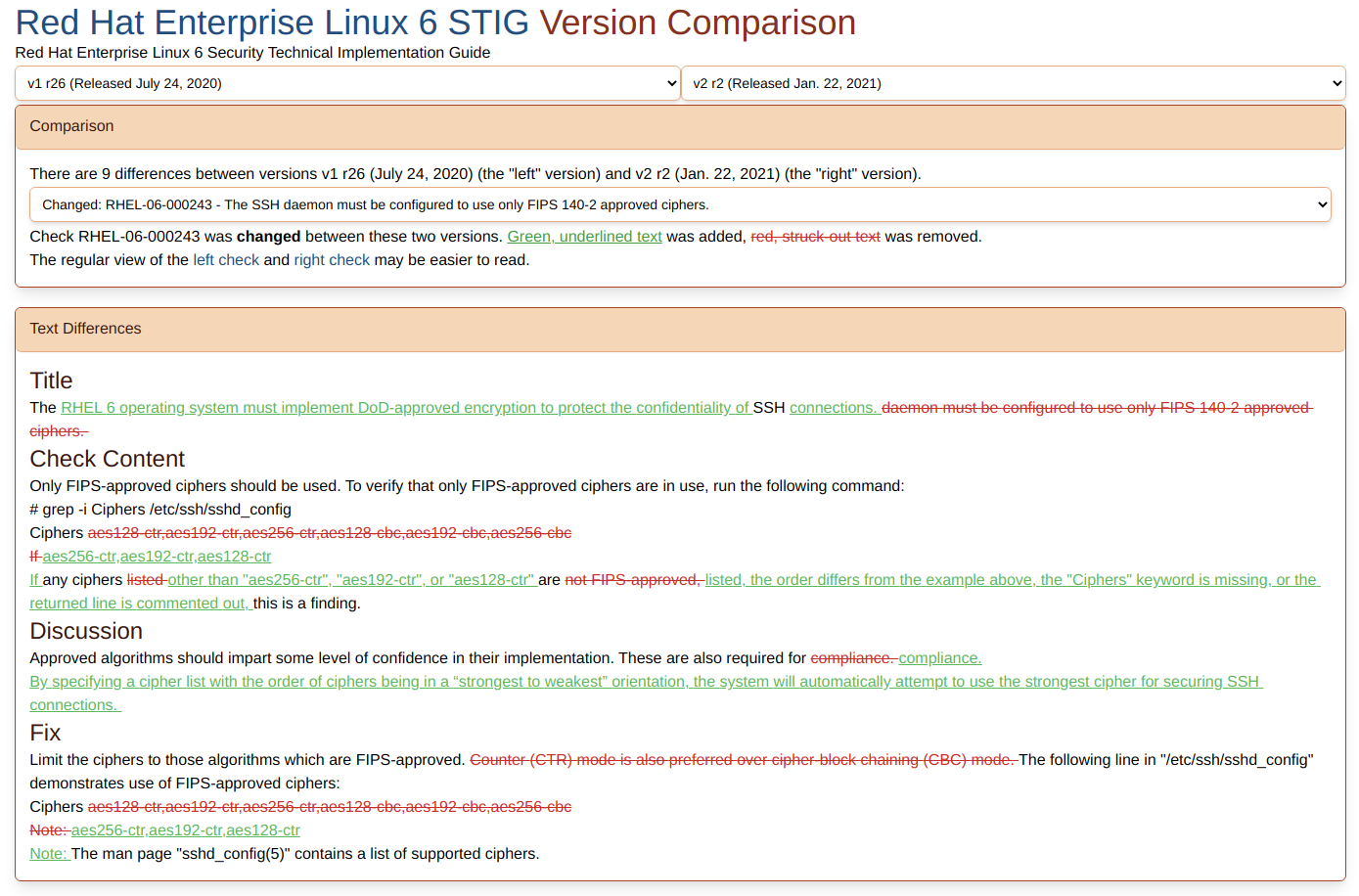1359x896 pixels.
Task: Click the 'Fix' section heading
Action: 45,733
